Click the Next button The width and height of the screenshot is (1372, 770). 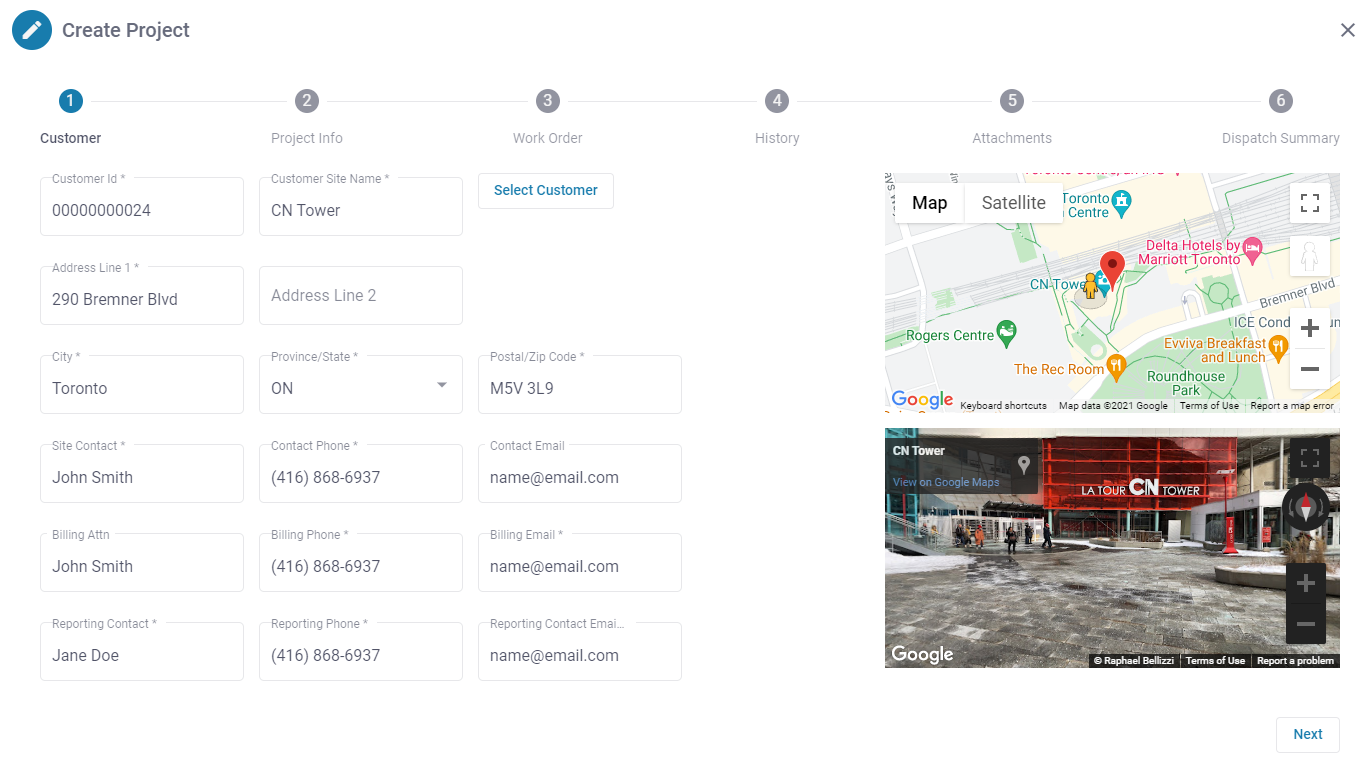tap(1308, 734)
